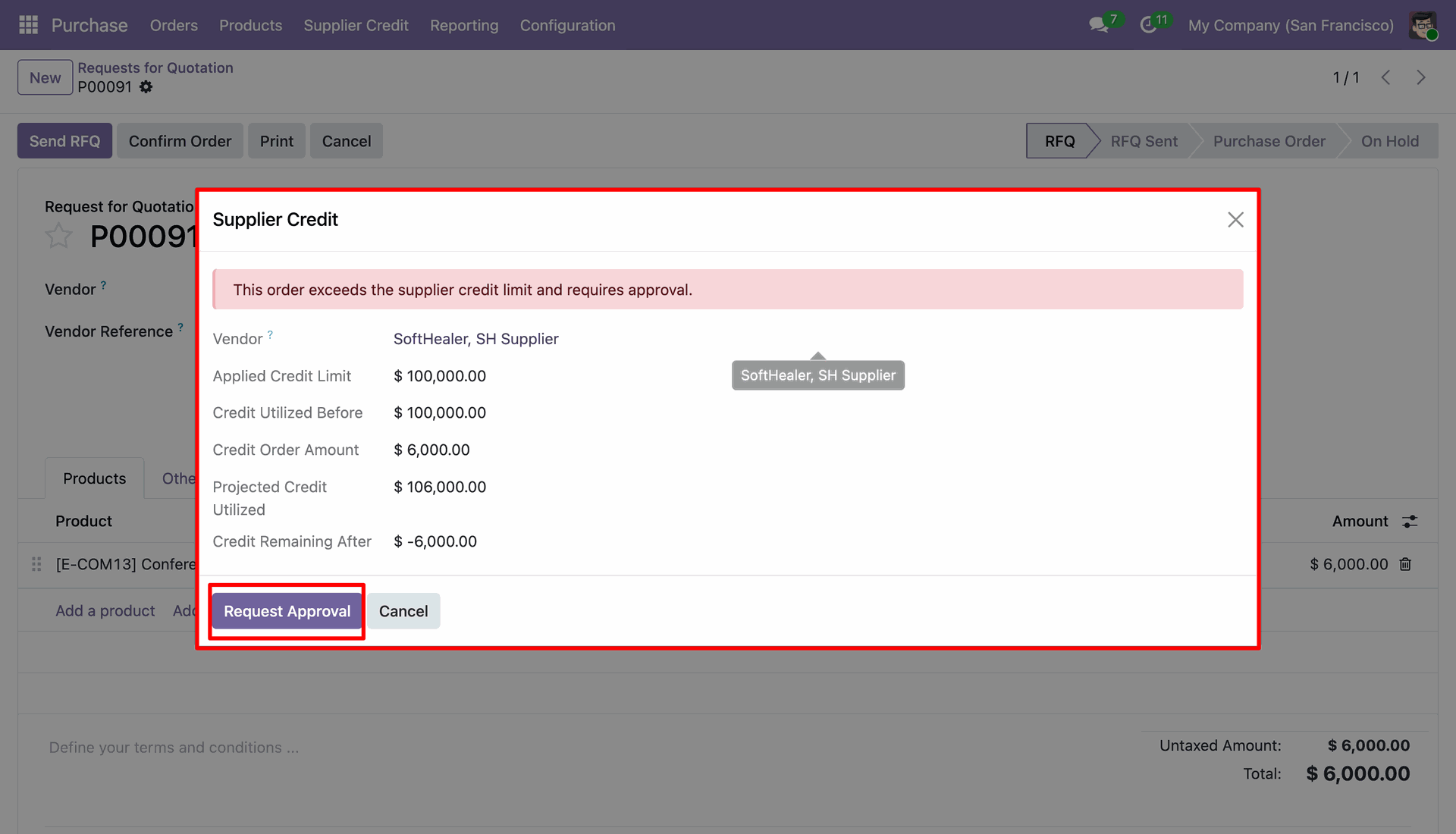Click Cancel in the Supplier Credit dialog
Viewport: 1456px width, 834px height.
tap(403, 611)
